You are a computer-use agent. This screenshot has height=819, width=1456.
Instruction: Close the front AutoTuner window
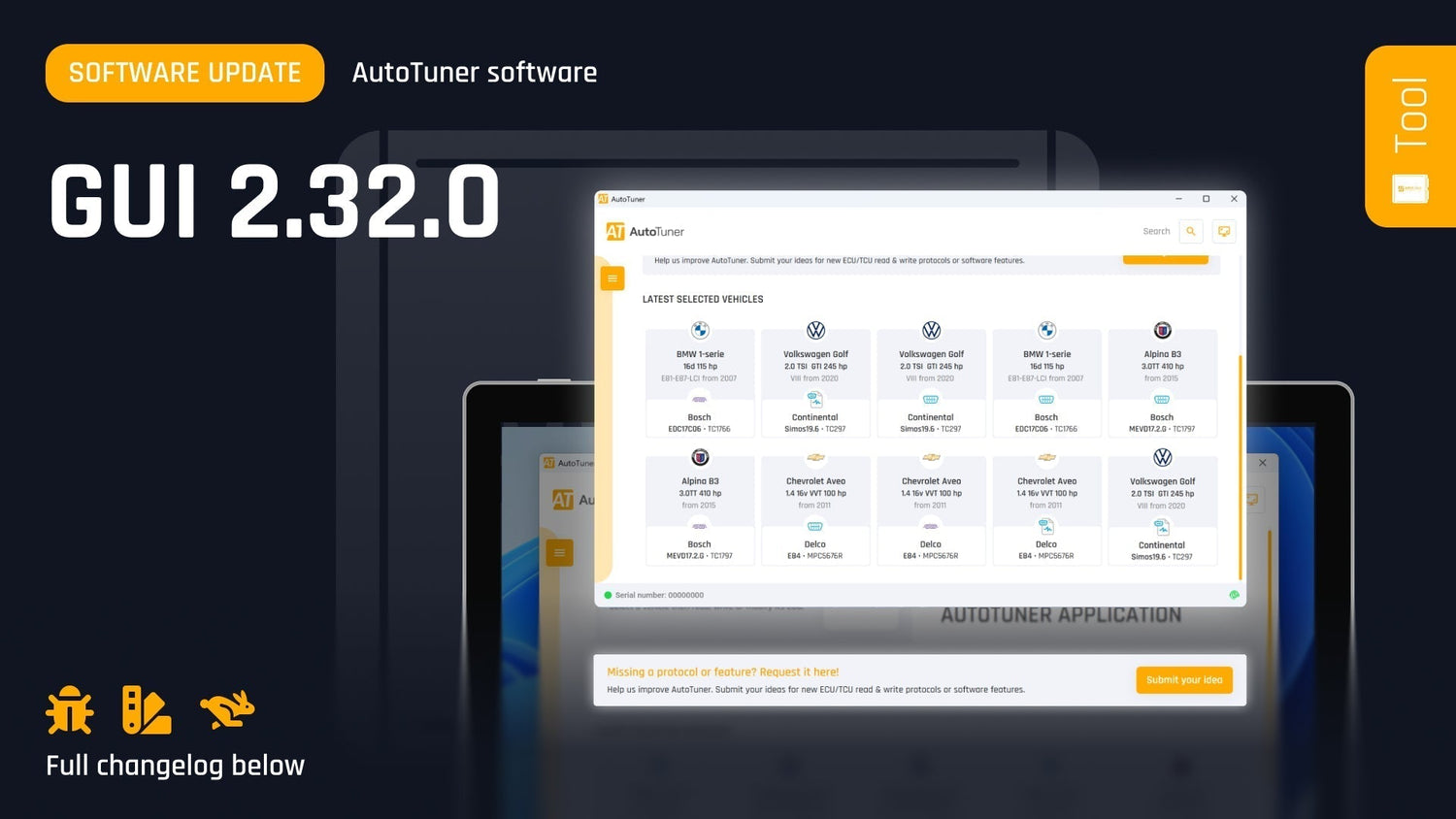point(1234,199)
